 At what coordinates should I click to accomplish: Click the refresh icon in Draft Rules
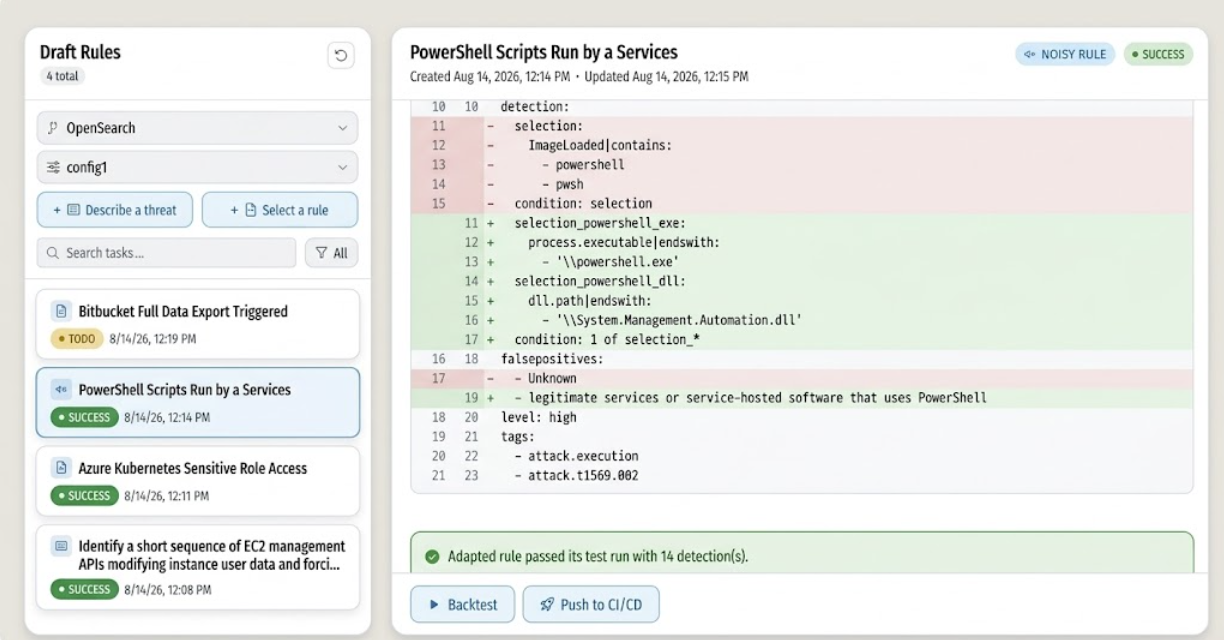coord(341,56)
